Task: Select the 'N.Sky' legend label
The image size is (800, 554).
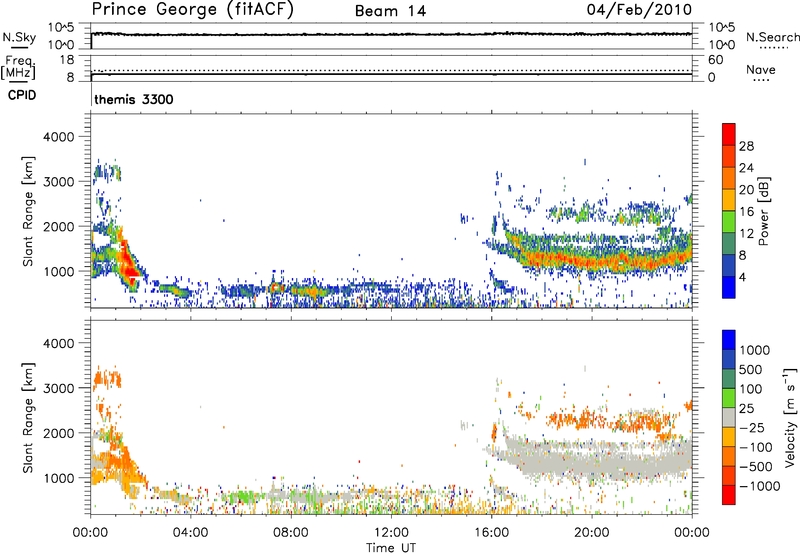Action: pos(19,37)
